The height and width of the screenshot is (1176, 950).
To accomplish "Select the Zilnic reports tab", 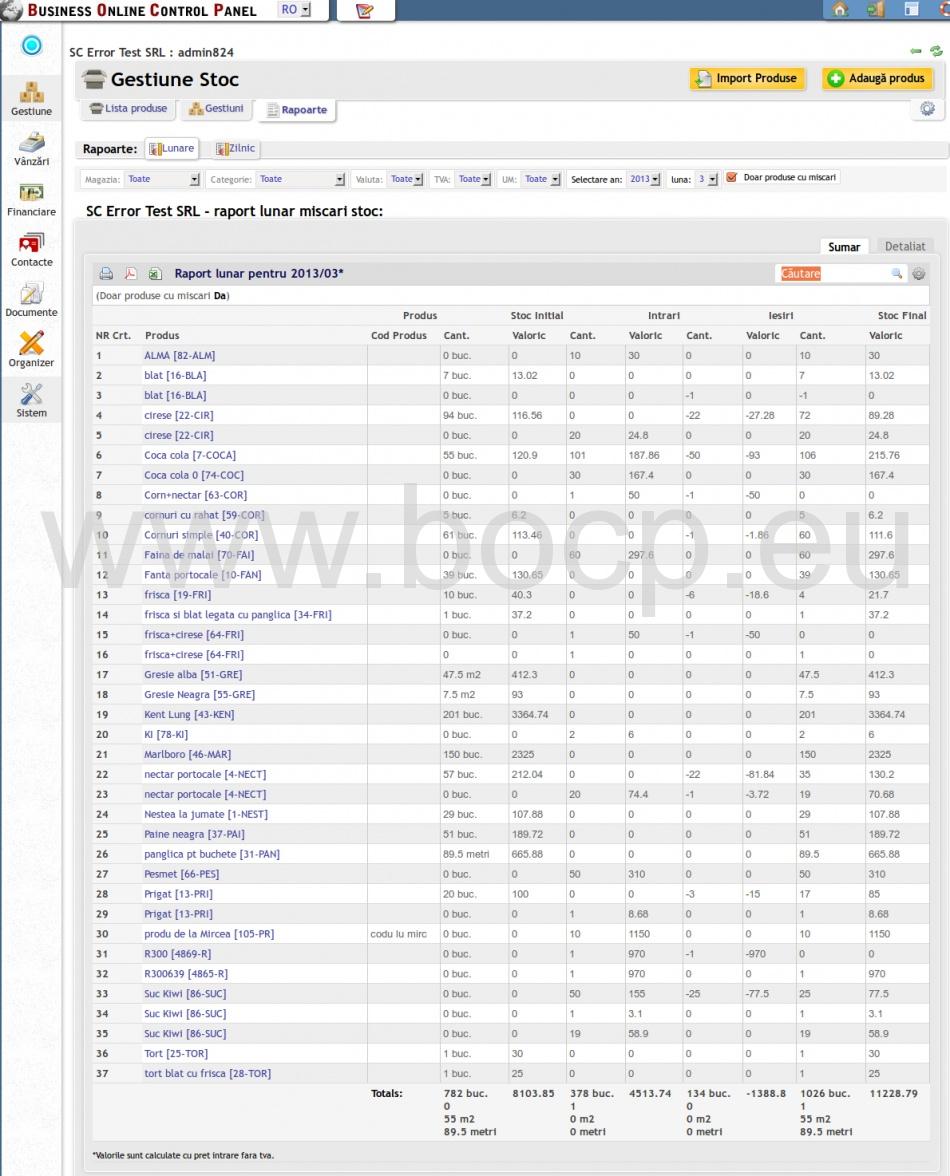I will [235, 149].
